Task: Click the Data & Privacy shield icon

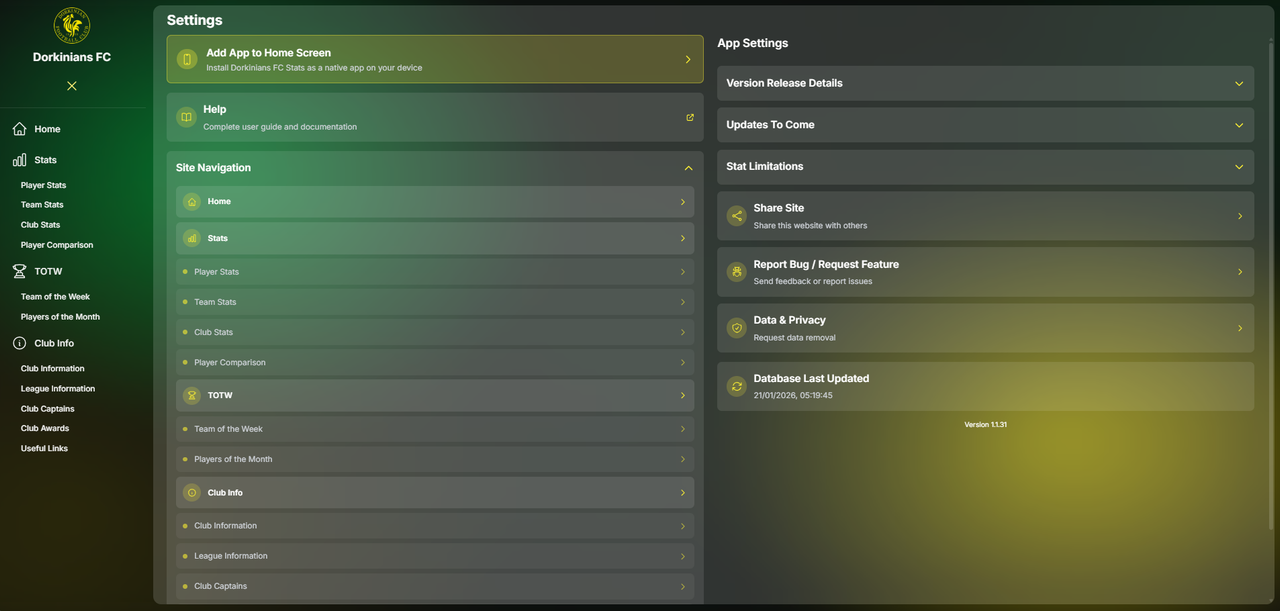Action: [x=737, y=328]
